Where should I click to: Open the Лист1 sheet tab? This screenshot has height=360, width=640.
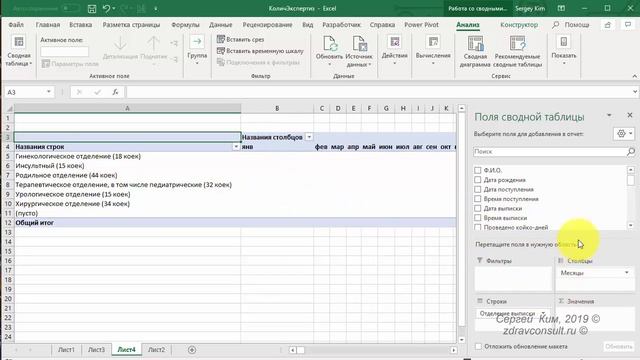pyautogui.click(x=66, y=350)
